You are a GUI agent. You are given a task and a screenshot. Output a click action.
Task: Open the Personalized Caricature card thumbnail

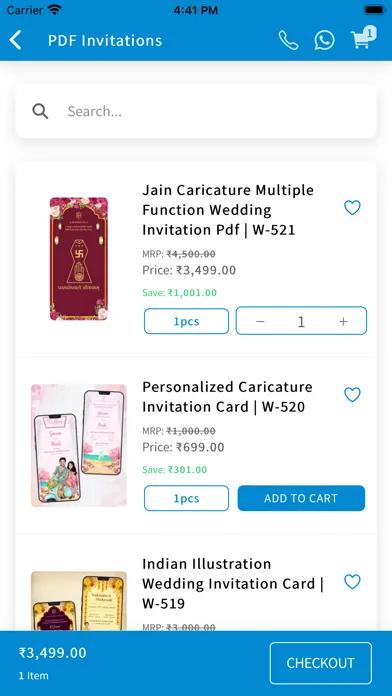[79, 445]
